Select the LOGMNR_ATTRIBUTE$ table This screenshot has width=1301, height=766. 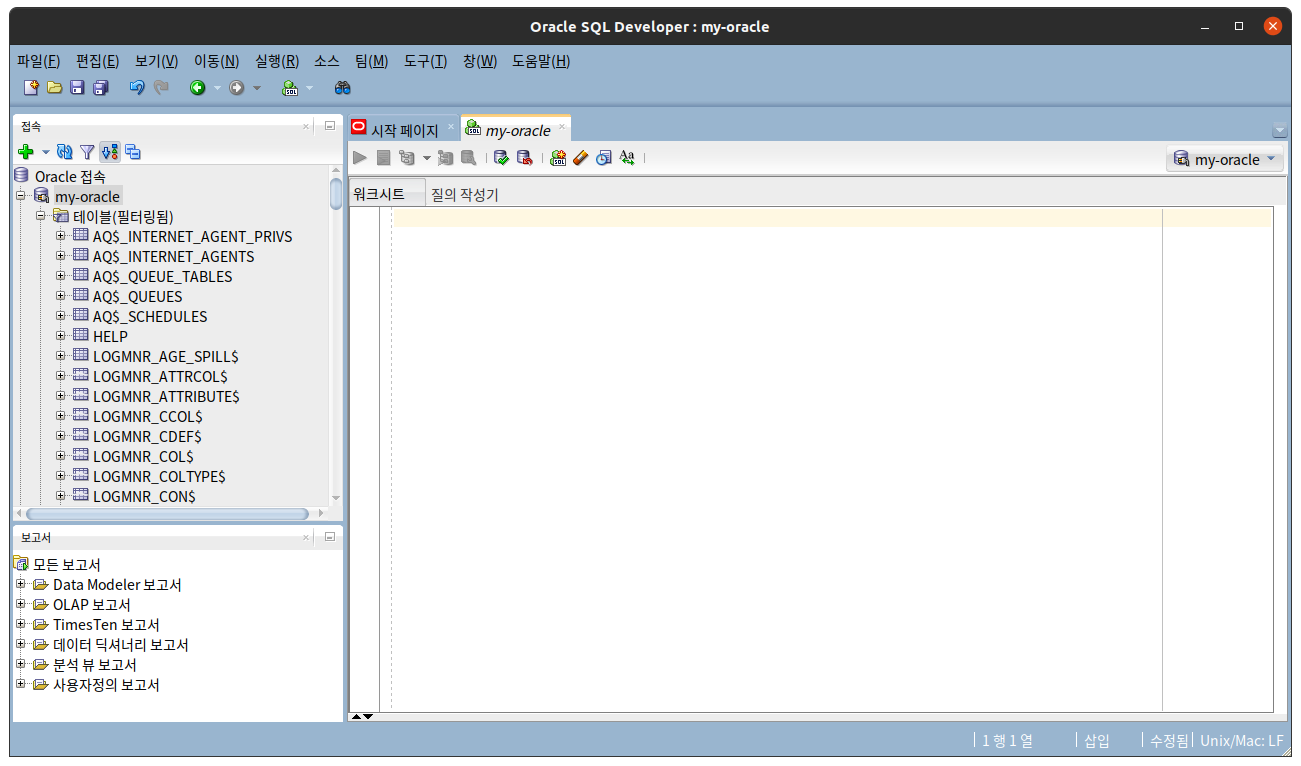click(x=166, y=396)
